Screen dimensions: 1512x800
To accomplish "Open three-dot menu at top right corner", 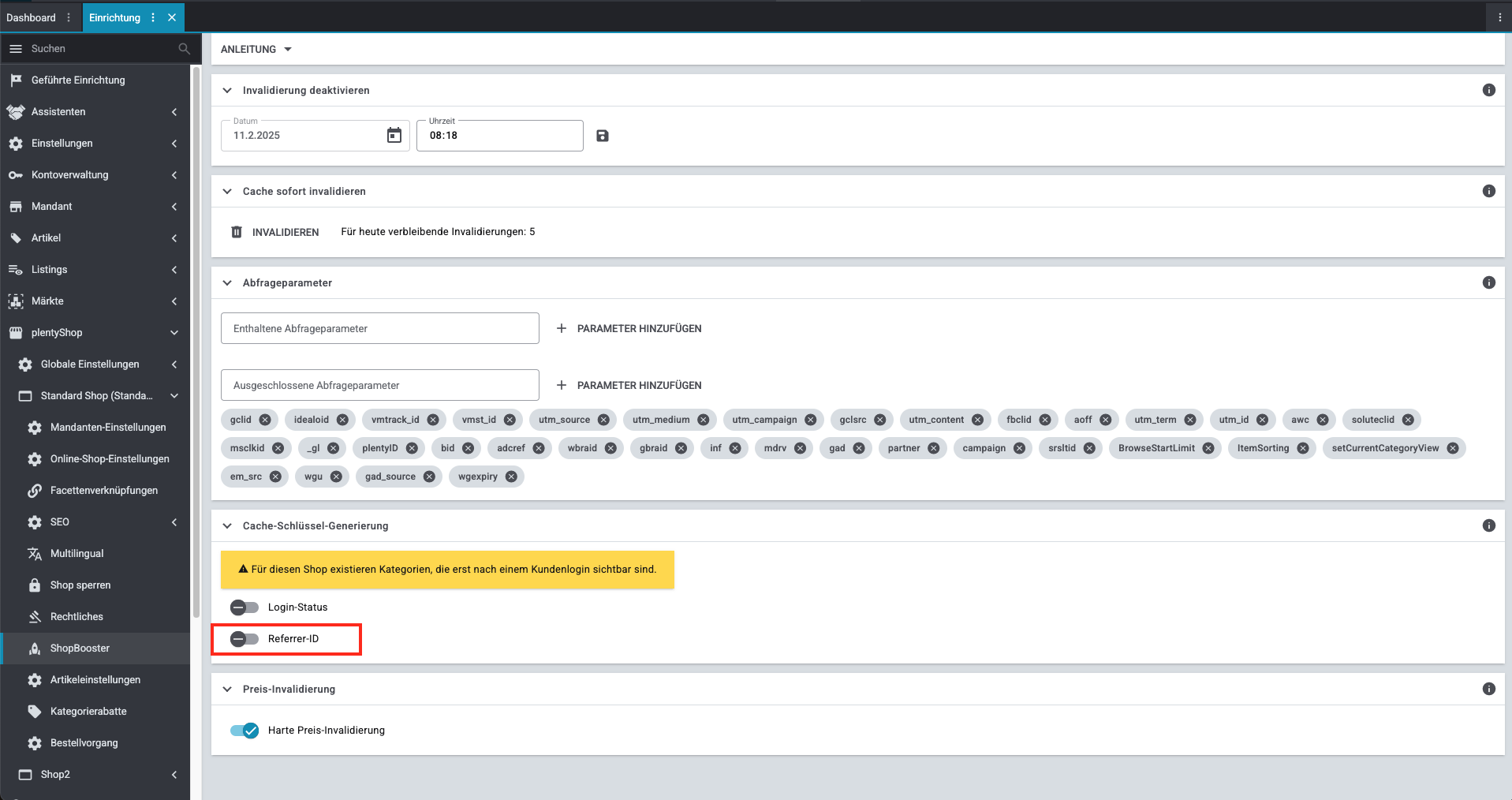I will click(1499, 17).
